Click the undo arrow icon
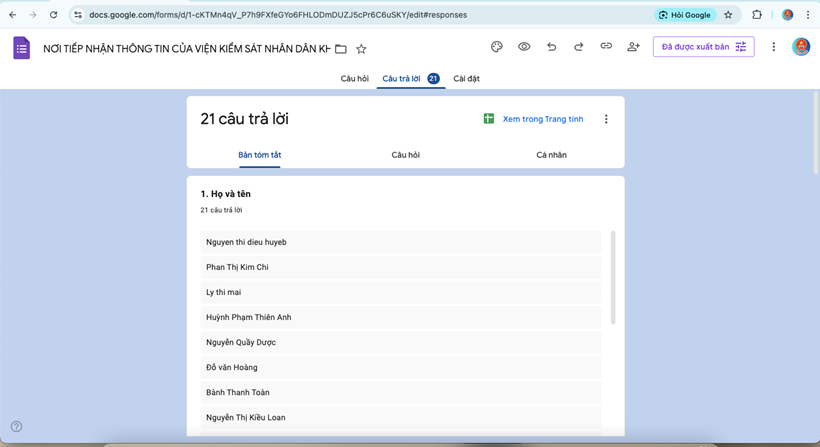The height and width of the screenshot is (447, 820). pyautogui.click(x=551, y=47)
